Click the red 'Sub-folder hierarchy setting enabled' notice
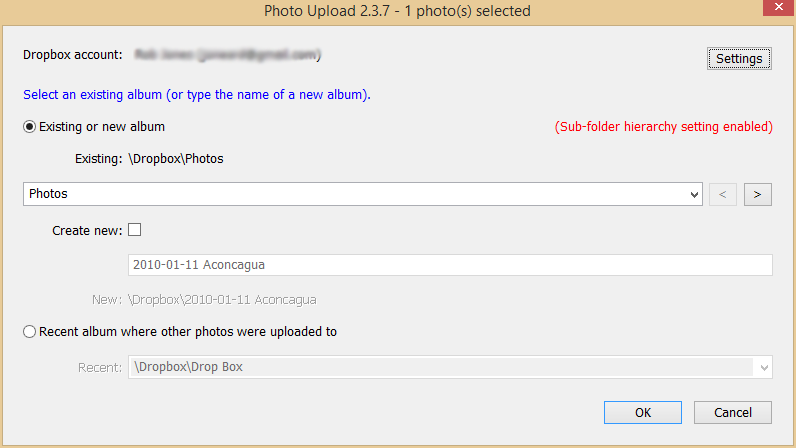Screen dimensions: 796x448 tap(663, 128)
